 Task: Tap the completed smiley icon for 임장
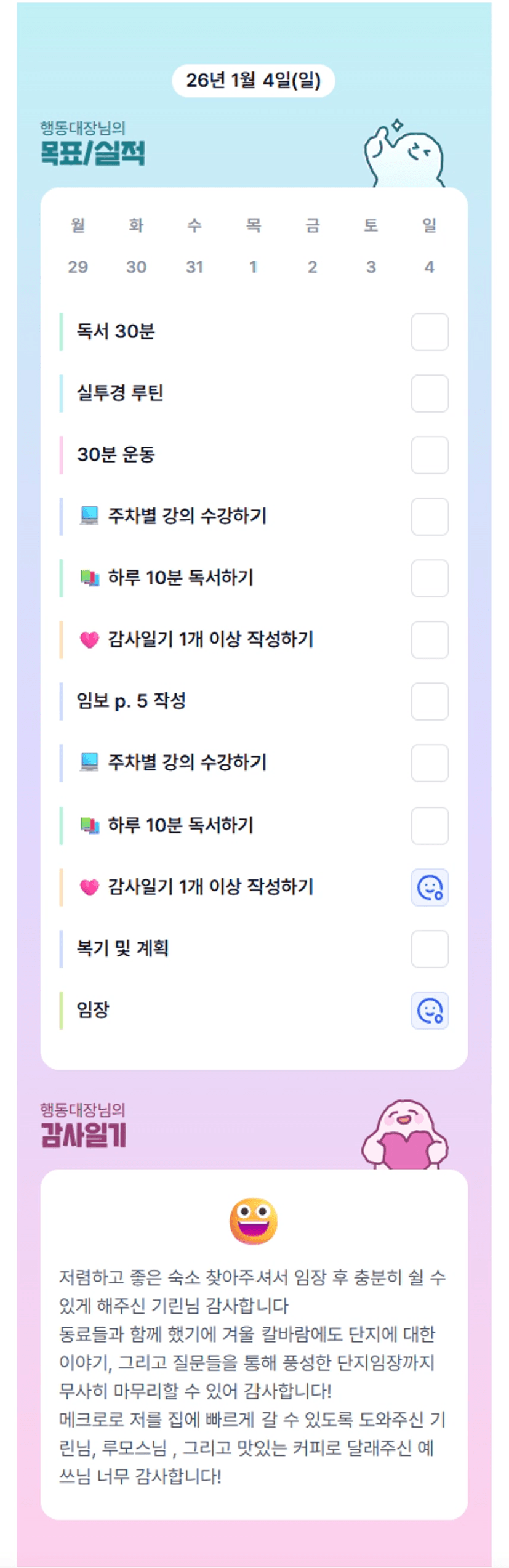pos(429,1010)
